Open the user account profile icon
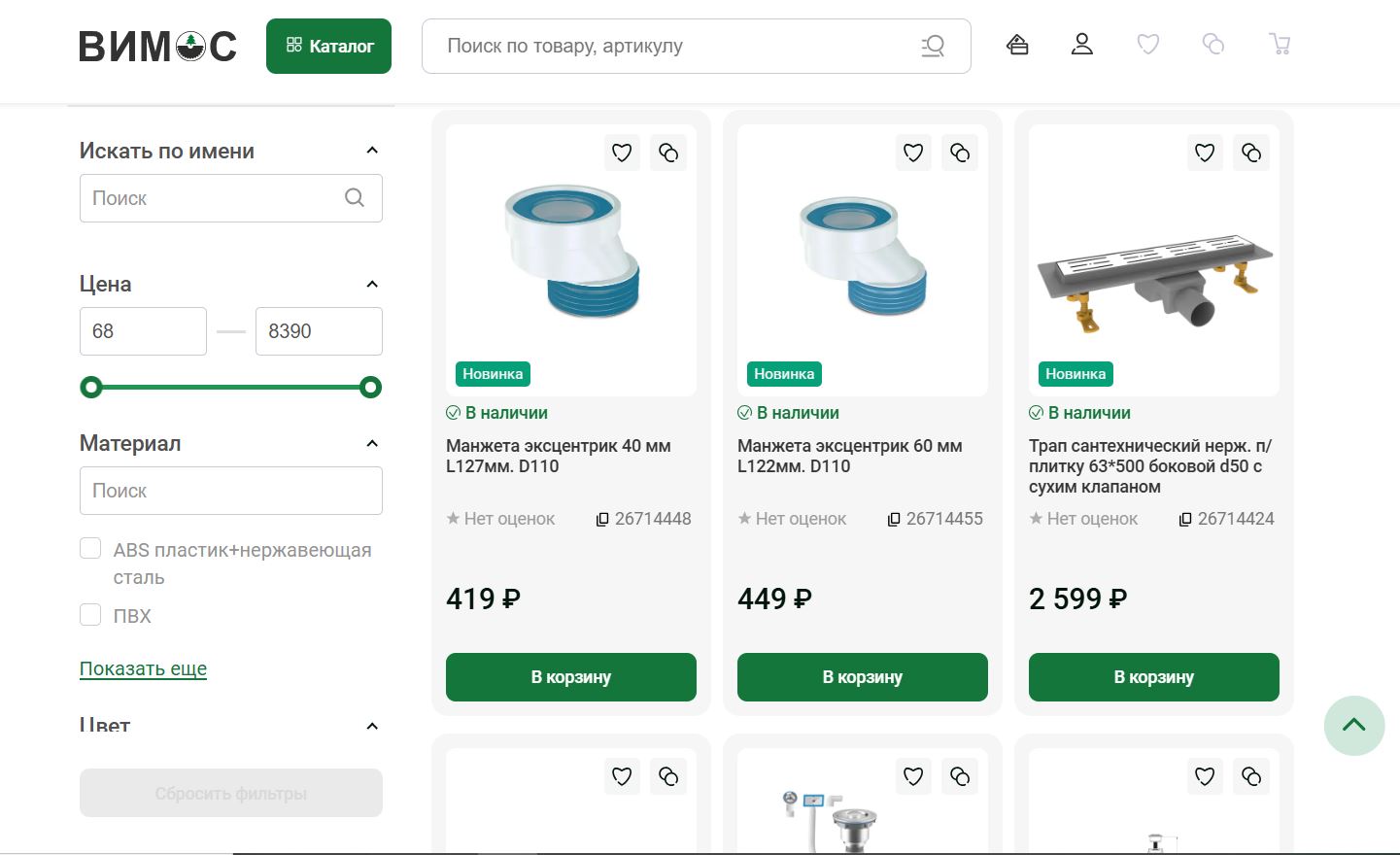The image size is (1400, 855). pos(1082,45)
